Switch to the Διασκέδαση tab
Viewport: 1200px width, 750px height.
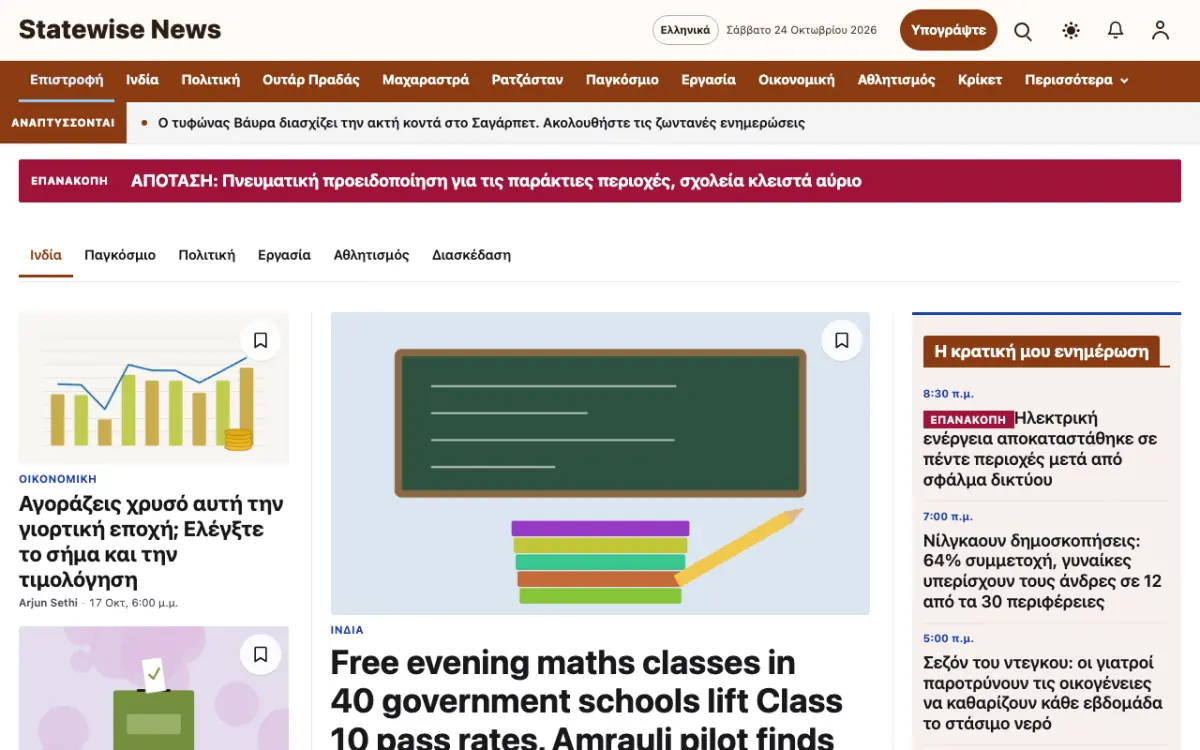pyautogui.click(x=472, y=255)
